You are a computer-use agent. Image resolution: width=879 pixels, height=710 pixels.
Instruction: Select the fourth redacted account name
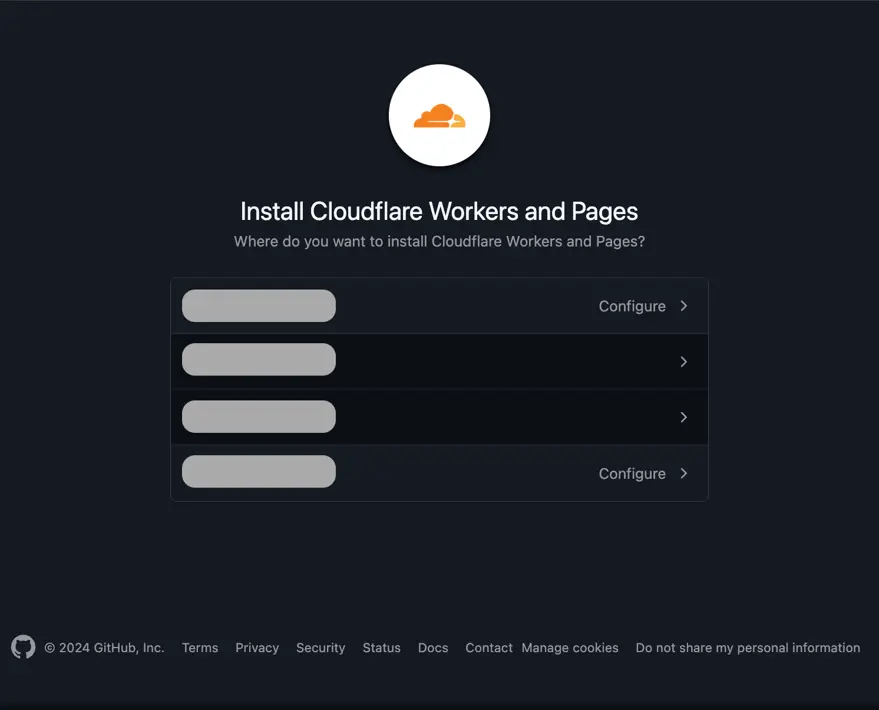(x=259, y=471)
